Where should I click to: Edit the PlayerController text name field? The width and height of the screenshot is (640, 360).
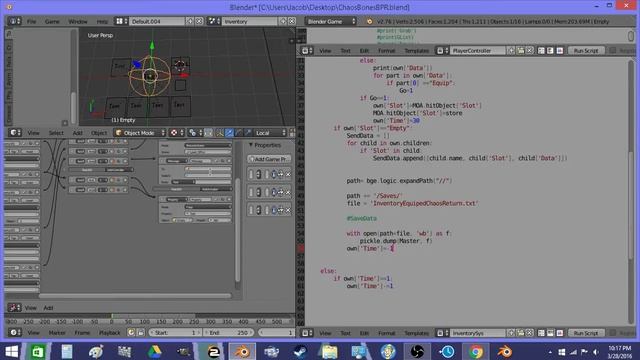(478, 51)
